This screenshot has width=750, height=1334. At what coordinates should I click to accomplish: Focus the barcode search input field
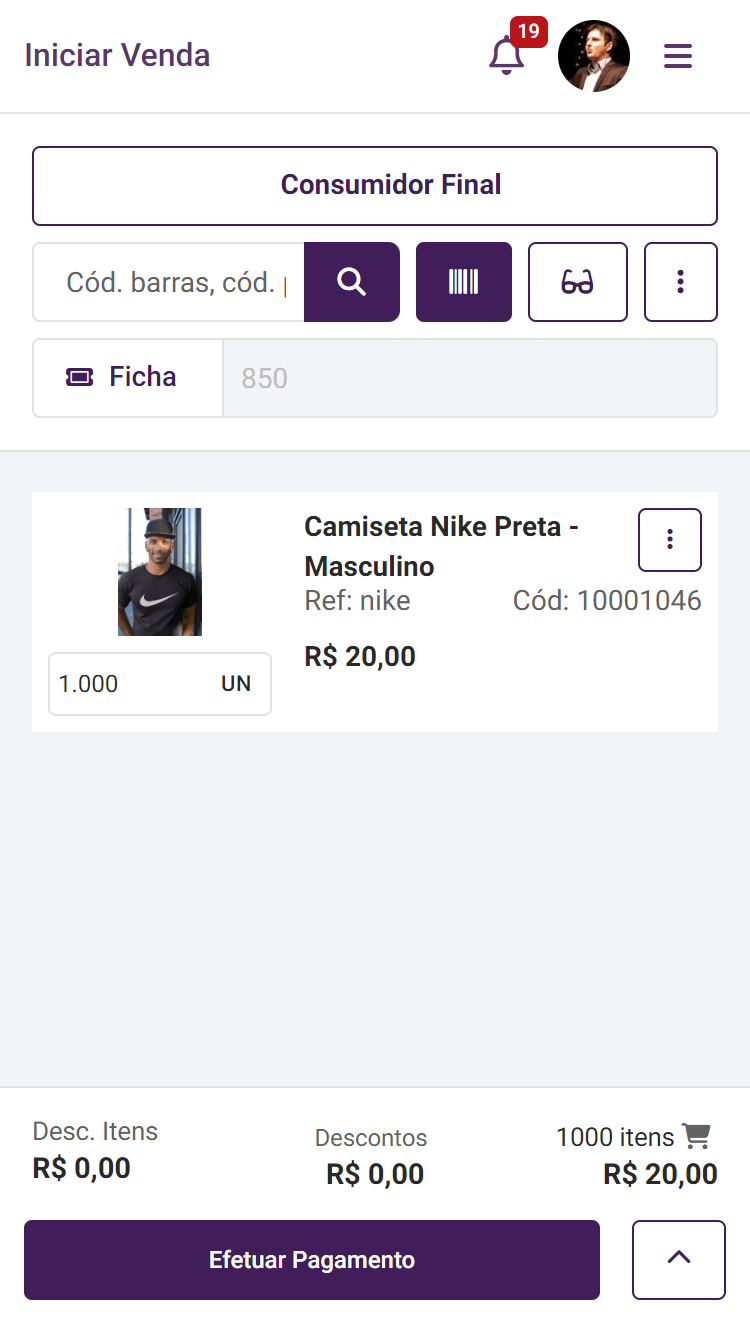click(170, 282)
